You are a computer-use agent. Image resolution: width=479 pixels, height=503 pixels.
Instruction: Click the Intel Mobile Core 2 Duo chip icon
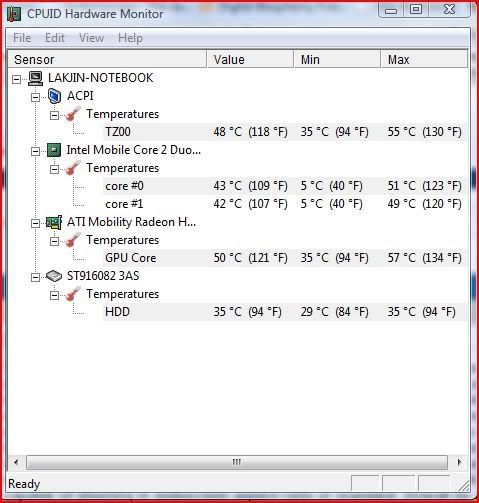(x=54, y=150)
